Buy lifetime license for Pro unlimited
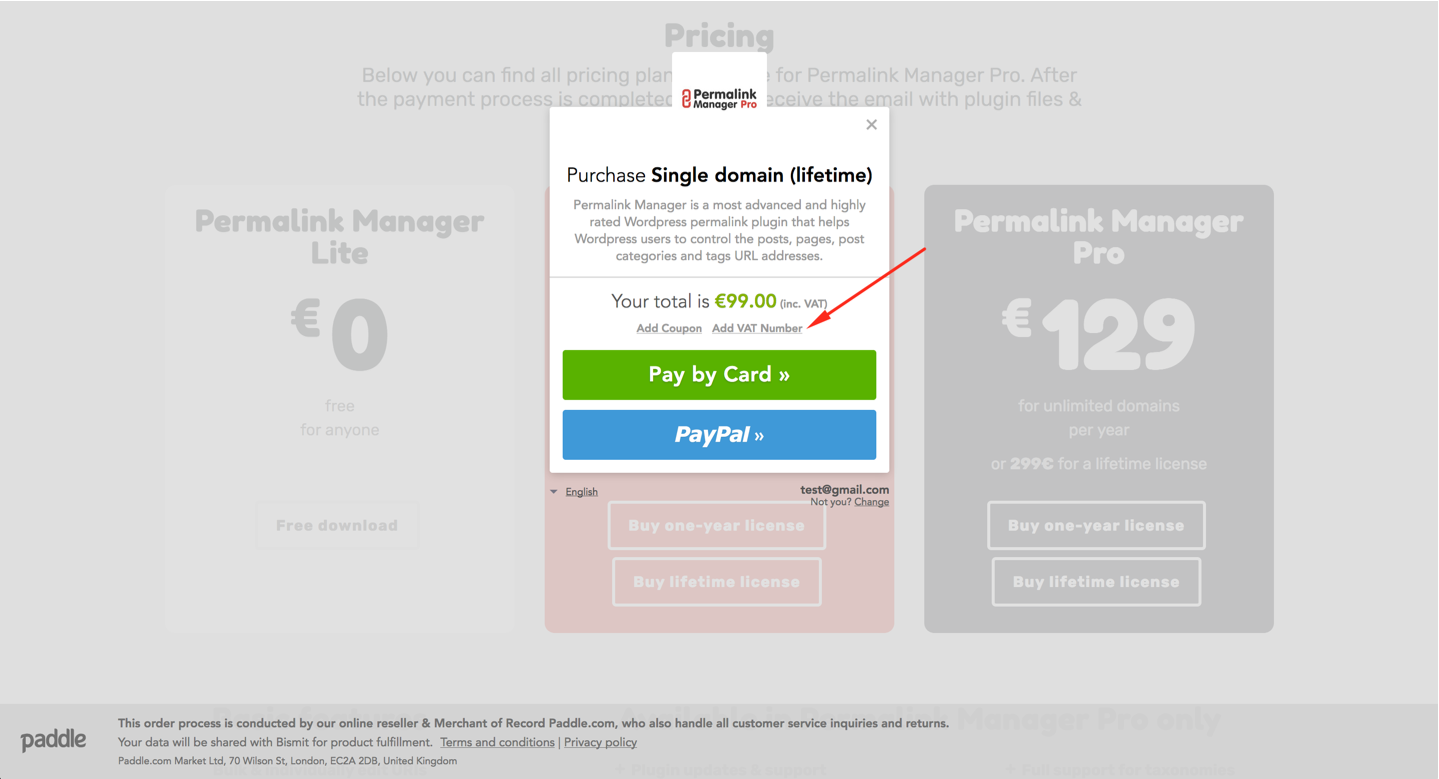Viewport: 1439px width, 779px height. coord(1096,581)
